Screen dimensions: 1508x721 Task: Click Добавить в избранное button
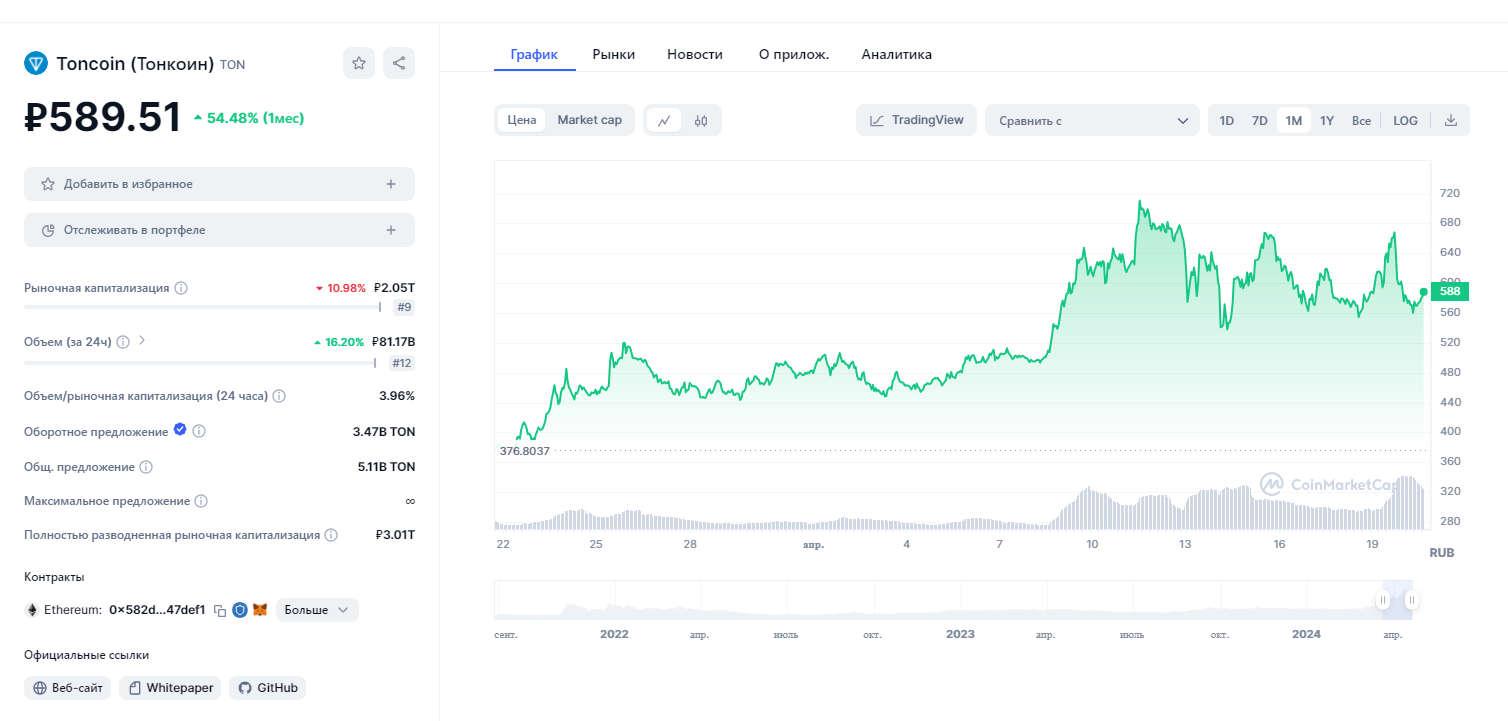coord(219,184)
